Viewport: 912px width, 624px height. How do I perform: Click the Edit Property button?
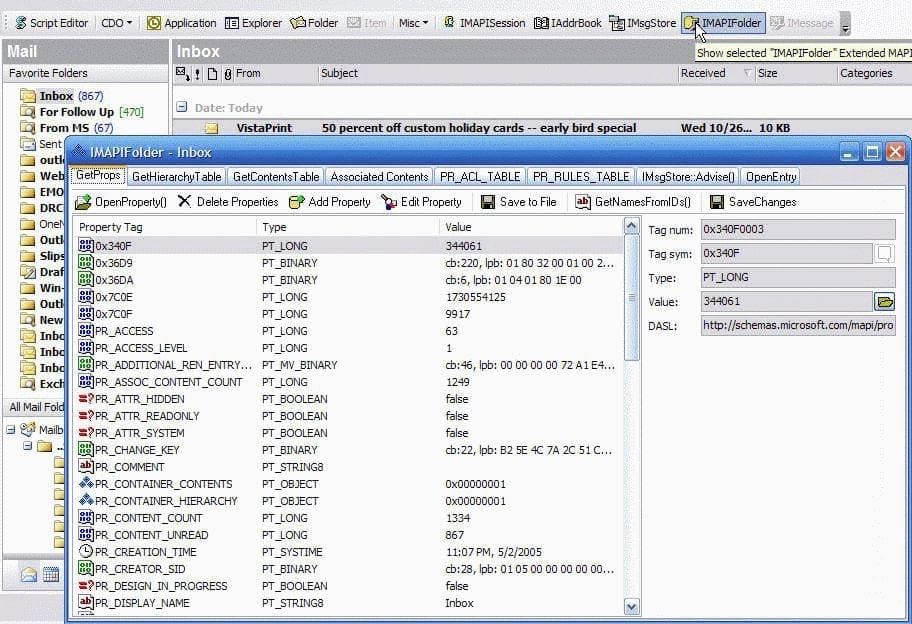pos(422,202)
